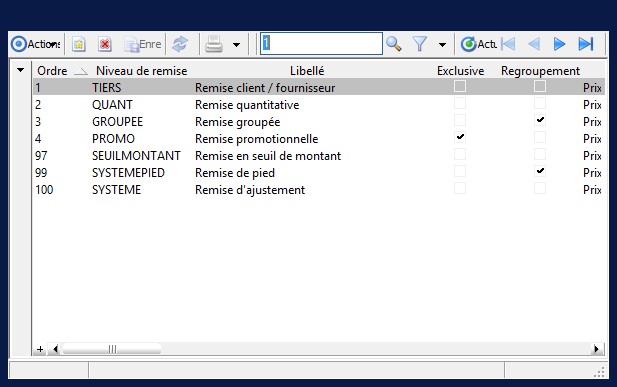Open the Actions menu button
This screenshot has height=387, width=617.
click(35, 44)
